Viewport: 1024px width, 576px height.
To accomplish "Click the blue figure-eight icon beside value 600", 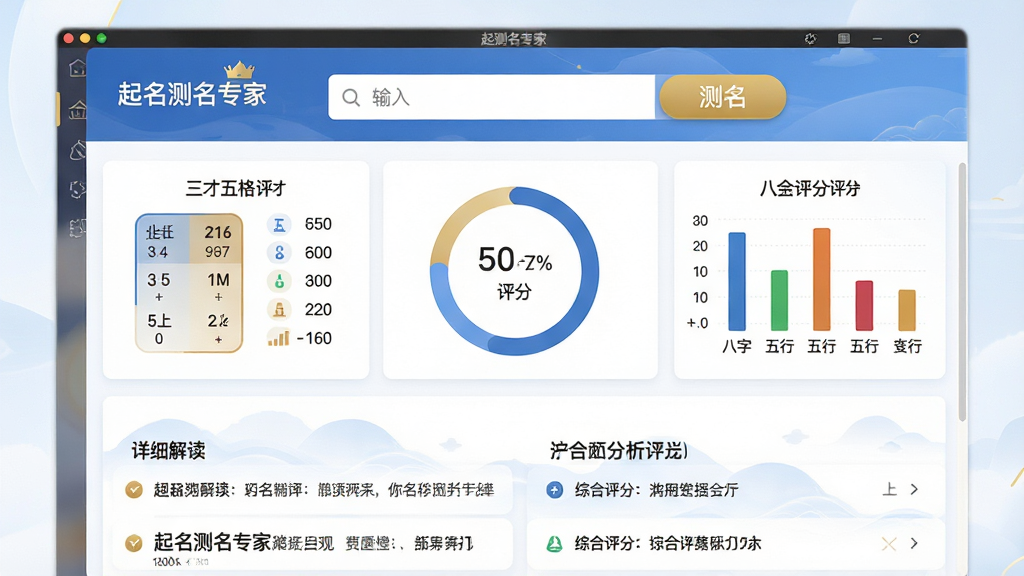I will click(279, 253).
